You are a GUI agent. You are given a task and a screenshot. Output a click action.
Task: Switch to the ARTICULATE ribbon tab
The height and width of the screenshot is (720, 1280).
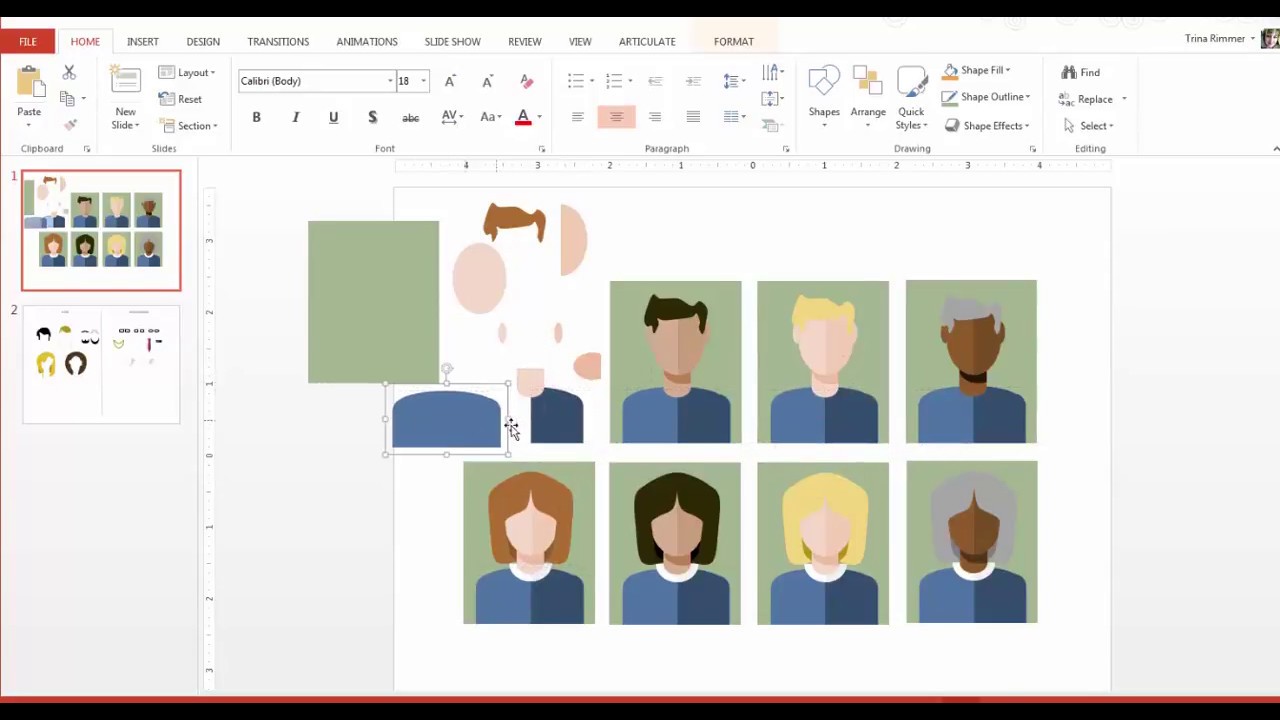[647, 41]
